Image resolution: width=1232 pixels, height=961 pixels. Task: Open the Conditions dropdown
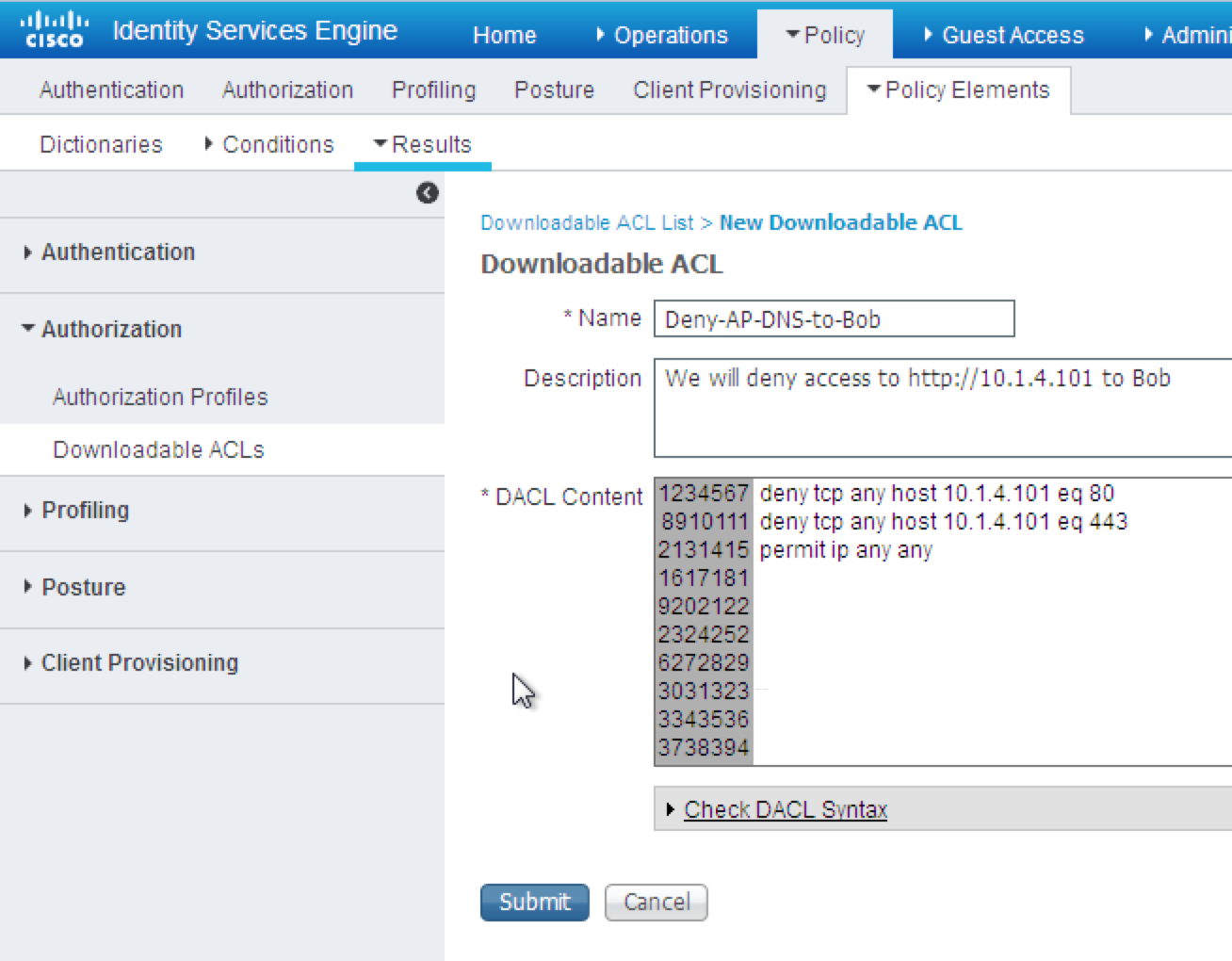(x=275, y=144)
